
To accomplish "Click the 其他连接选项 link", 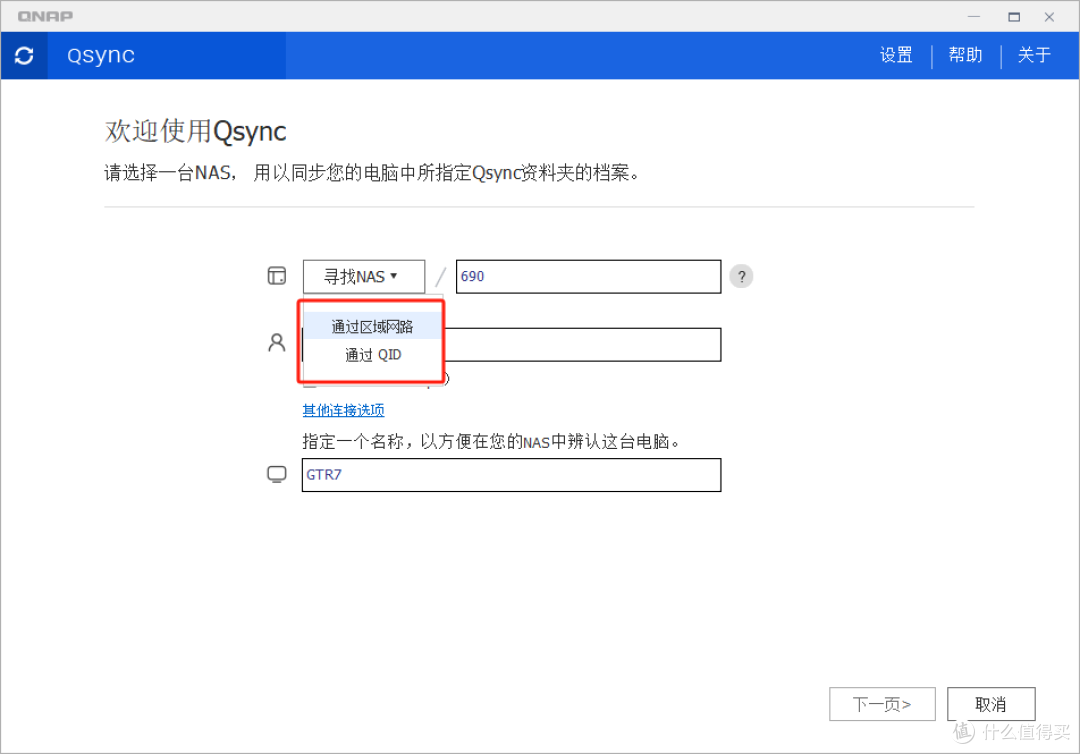I will point(343,410).
